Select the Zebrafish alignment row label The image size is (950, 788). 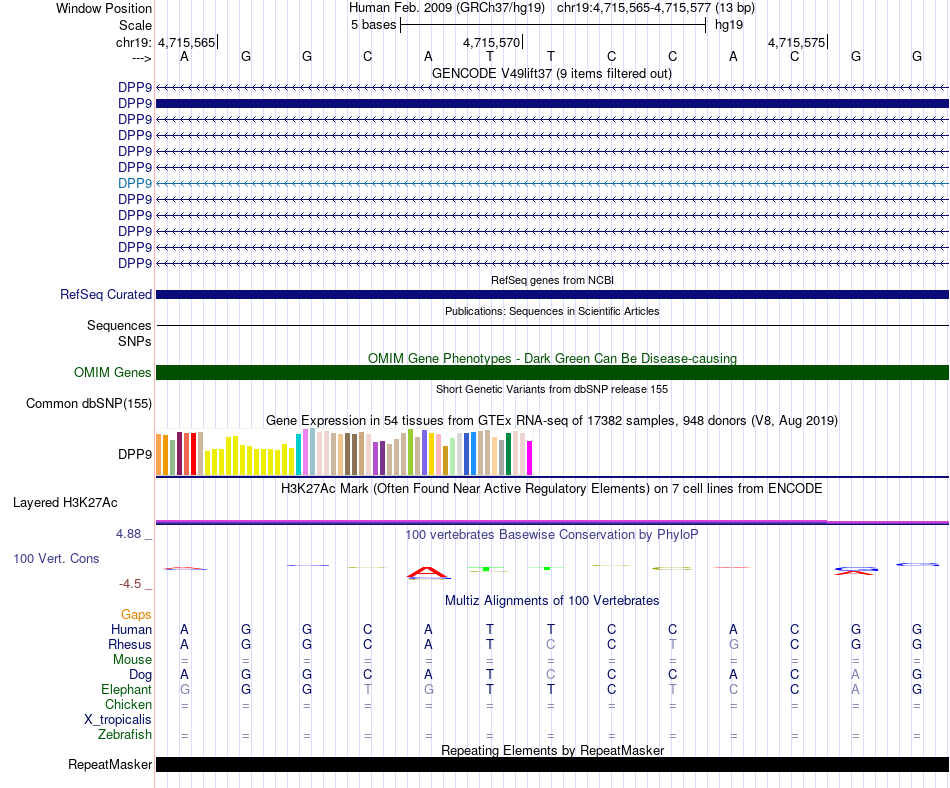point(125,734)
